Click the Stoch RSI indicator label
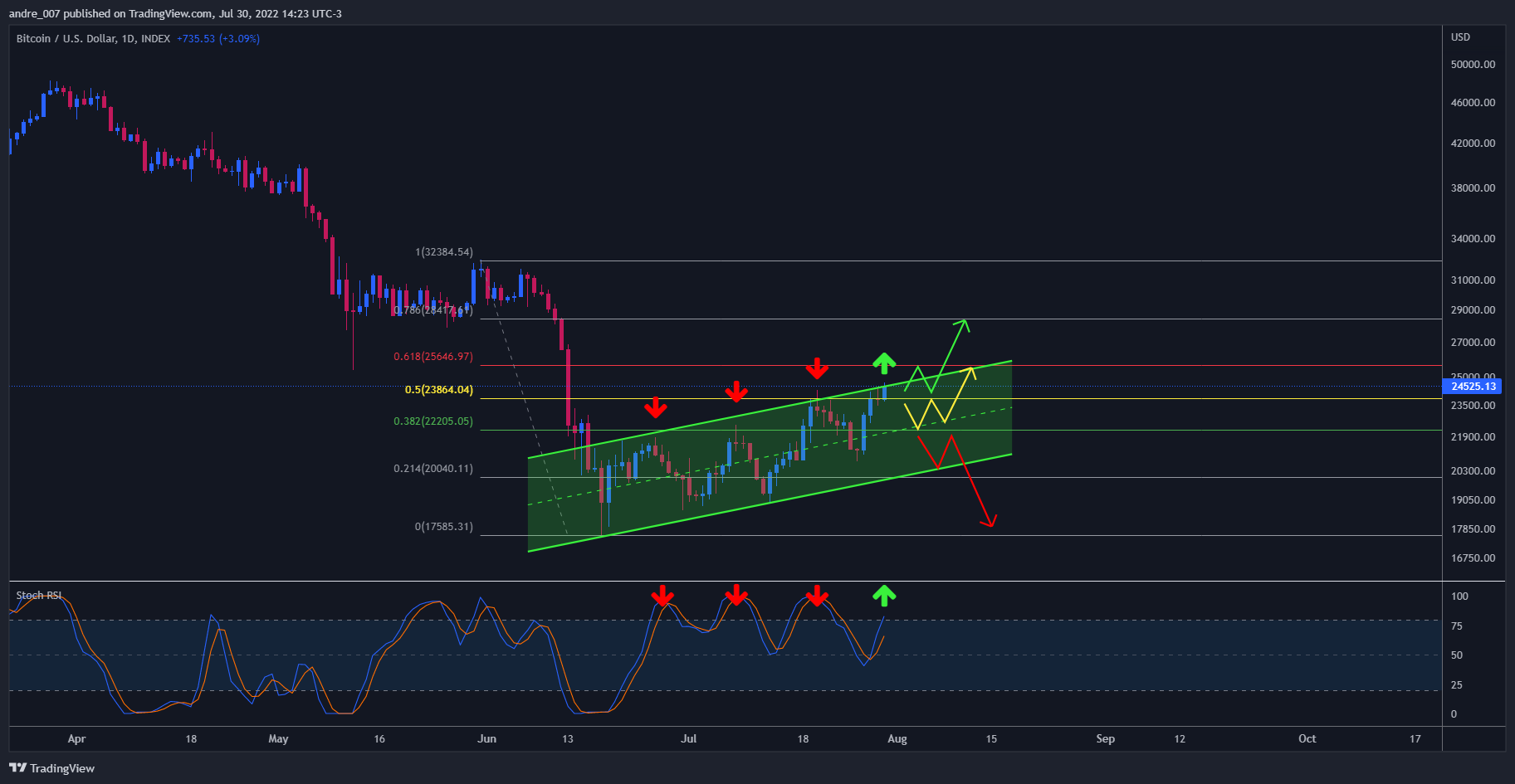 [39, 596]
